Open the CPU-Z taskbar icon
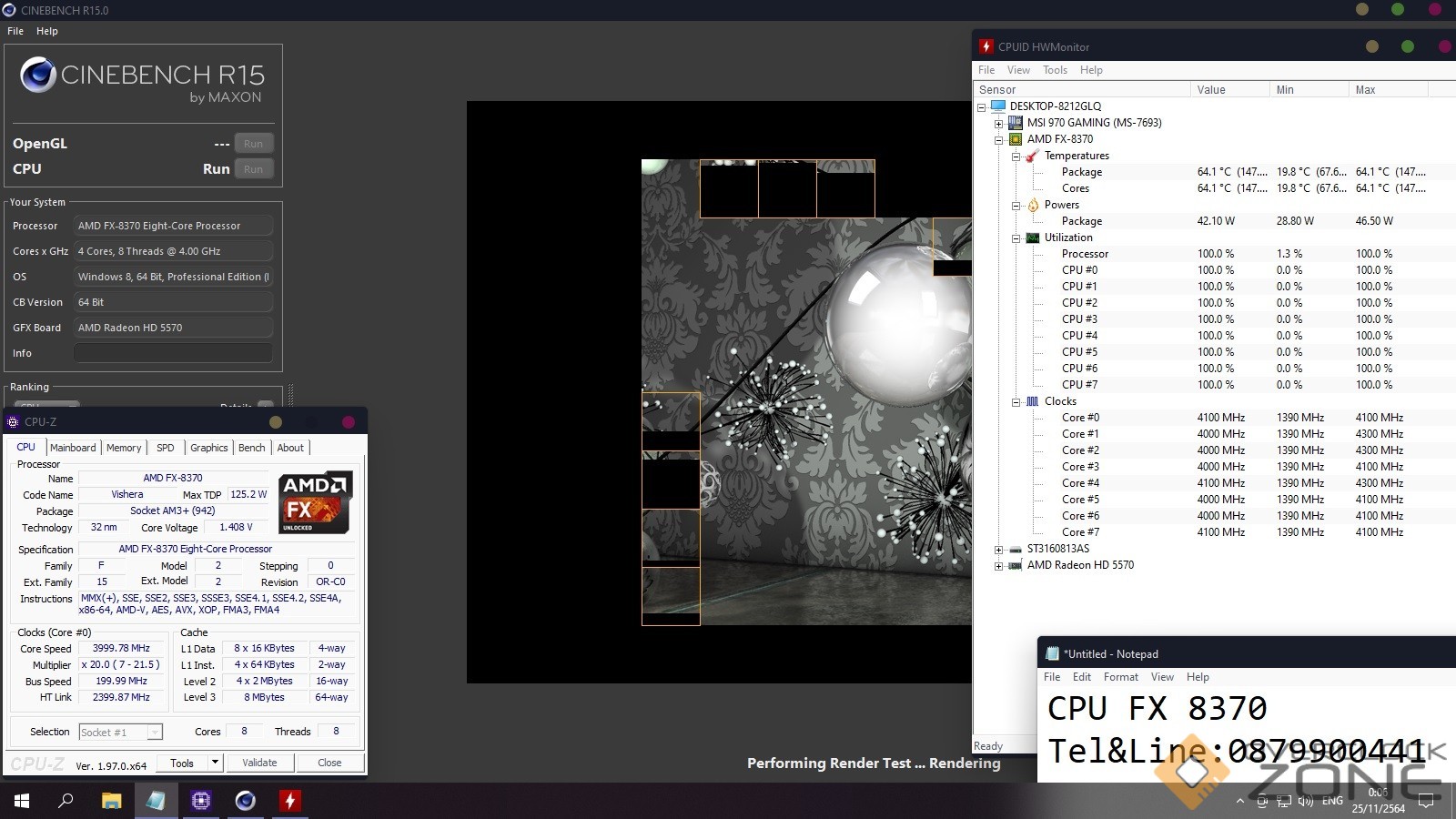Screen dimensions: 1456x819 (201, 801)
